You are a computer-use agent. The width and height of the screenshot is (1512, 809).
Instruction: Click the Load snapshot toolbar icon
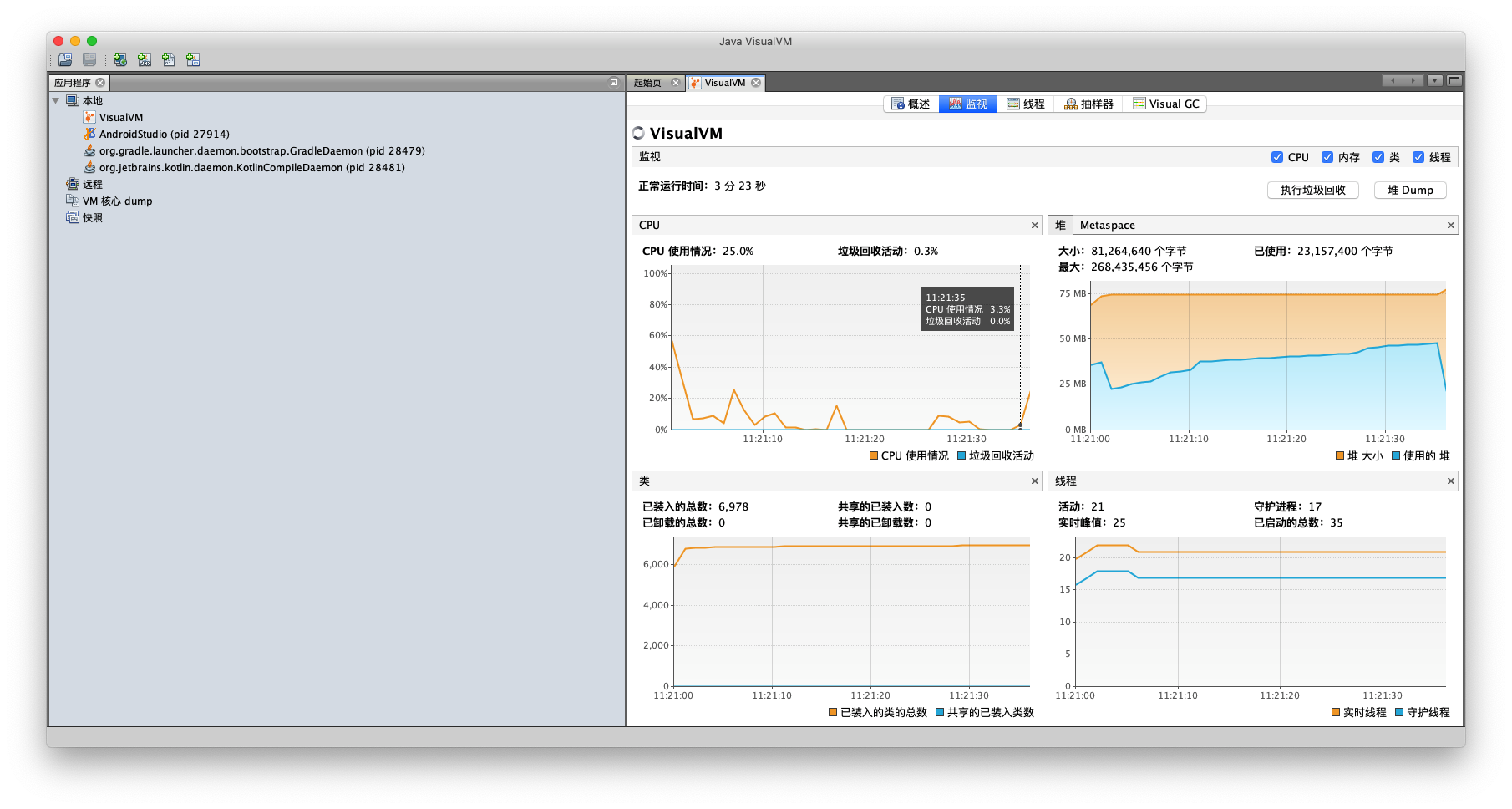[x=65, y=60]
